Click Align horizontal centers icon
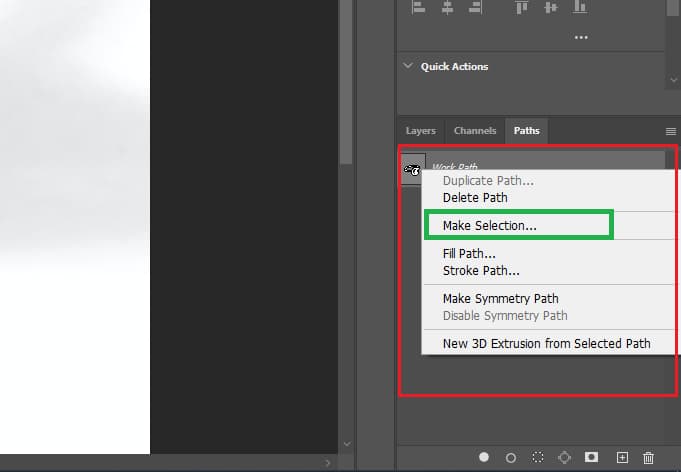Image resolution: width=681 pixels, height=472 pixels. [x=447, y=7]
